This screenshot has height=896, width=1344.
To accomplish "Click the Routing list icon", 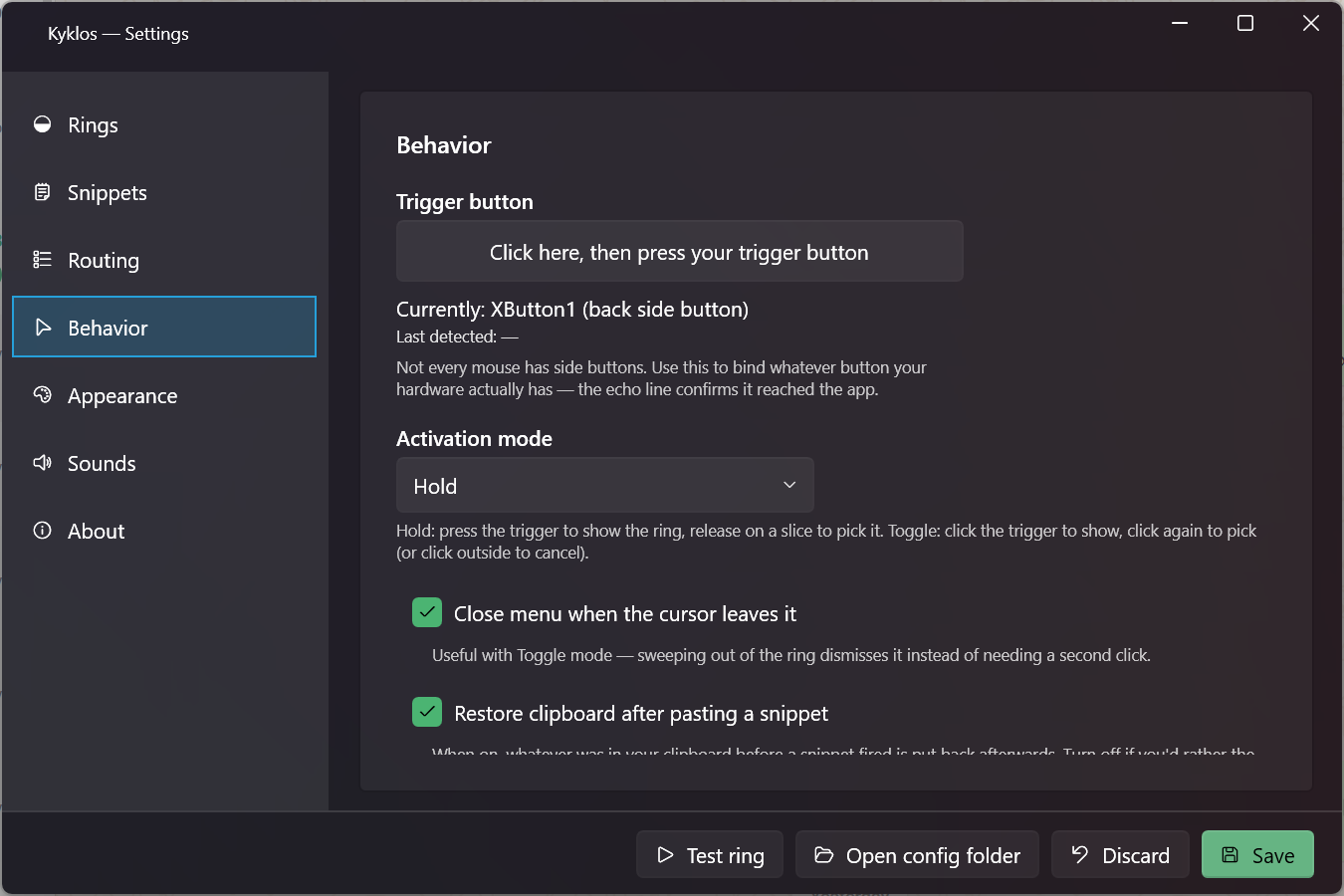I will pyautogui.click(x=42, y=260).
